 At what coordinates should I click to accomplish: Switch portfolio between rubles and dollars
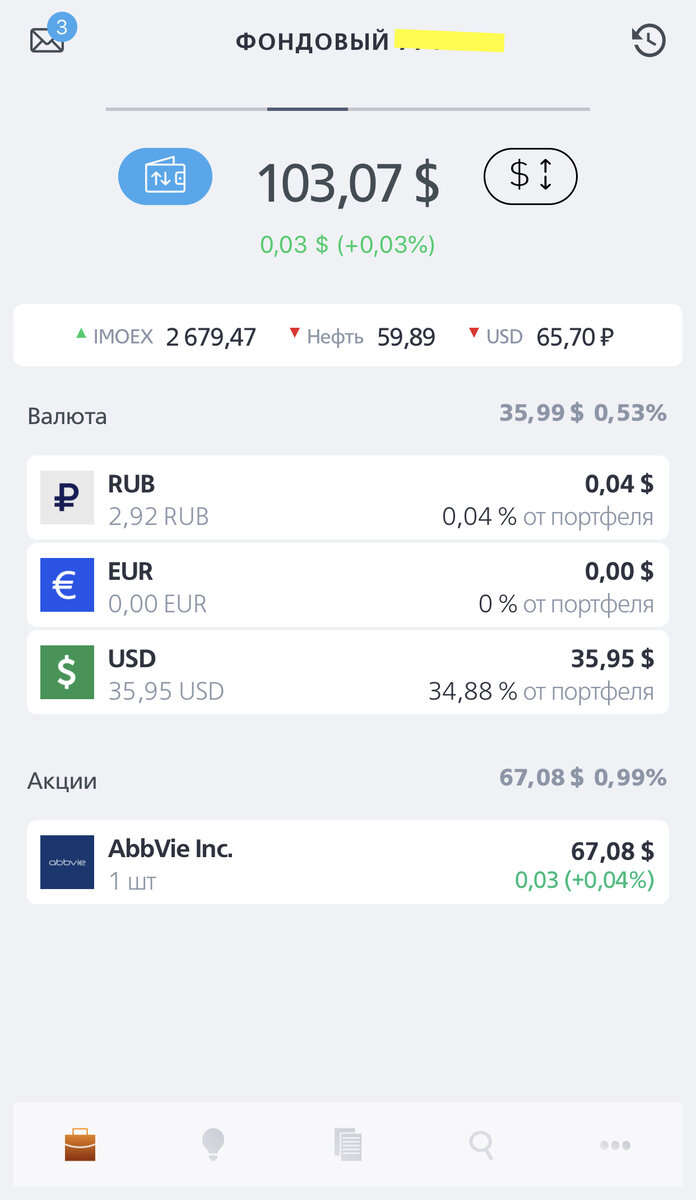[x=530, y=176]
